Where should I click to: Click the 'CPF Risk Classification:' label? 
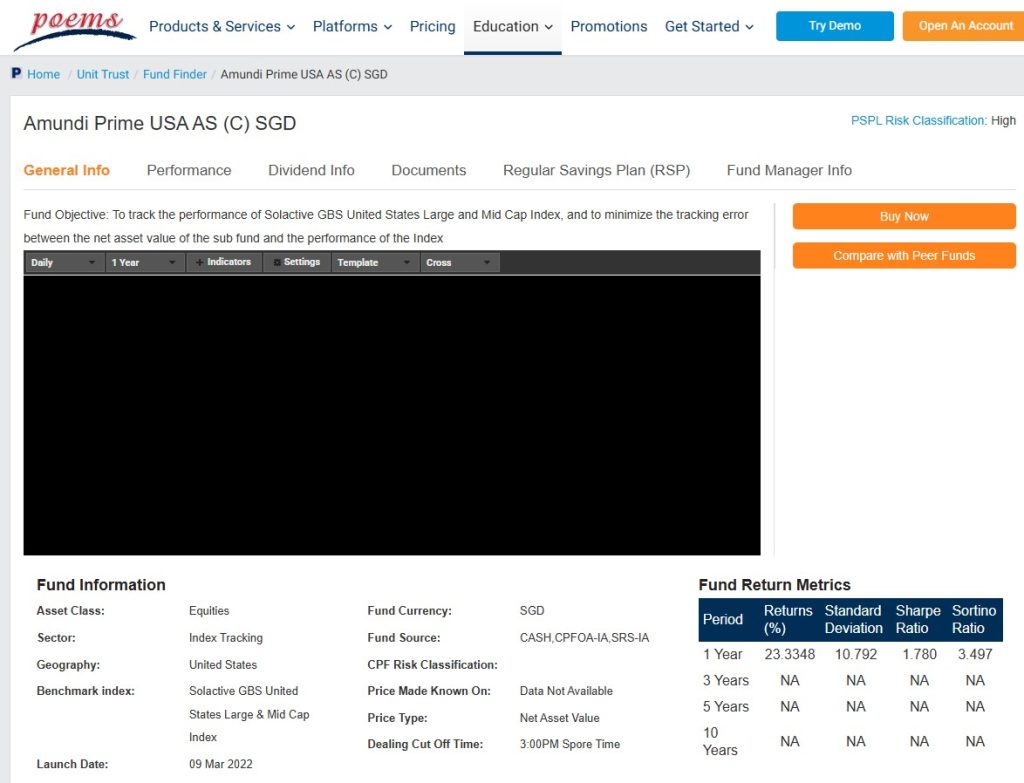click(x=432, y=665)
